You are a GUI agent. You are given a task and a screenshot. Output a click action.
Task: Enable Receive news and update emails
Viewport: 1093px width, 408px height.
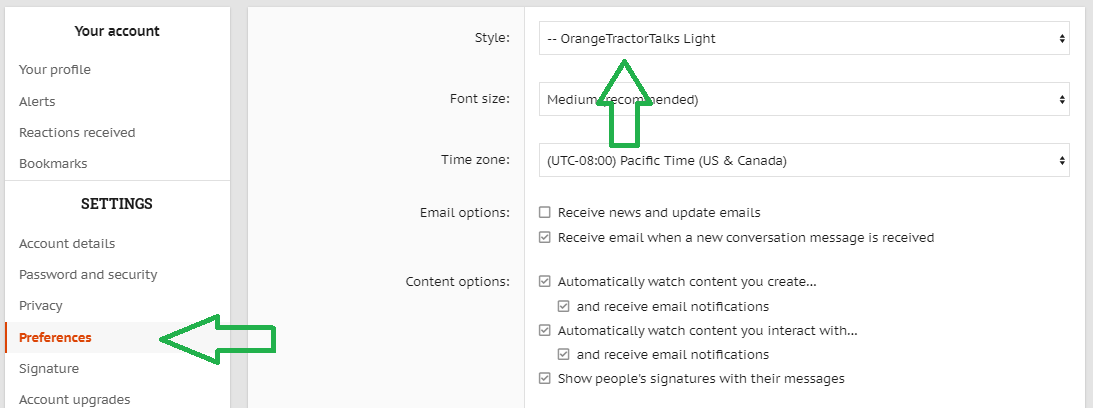click(545, 213)
